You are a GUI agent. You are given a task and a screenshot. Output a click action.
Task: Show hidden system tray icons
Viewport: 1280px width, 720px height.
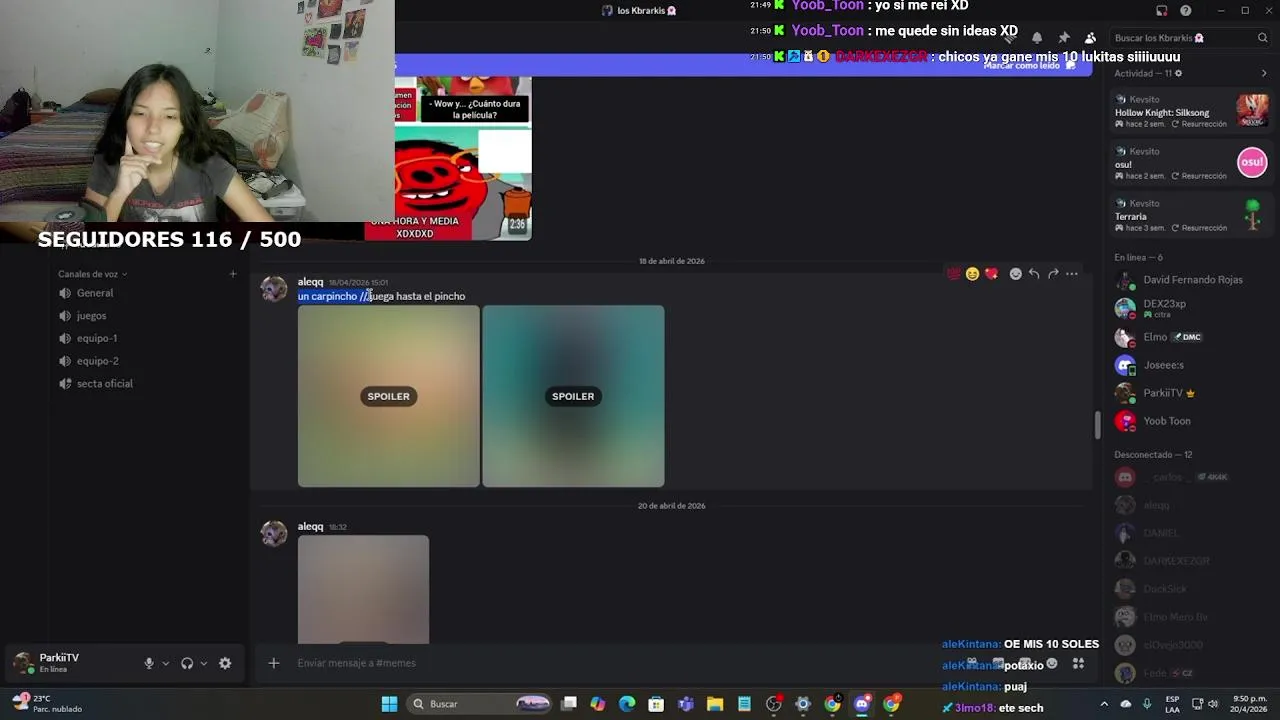1104,704
